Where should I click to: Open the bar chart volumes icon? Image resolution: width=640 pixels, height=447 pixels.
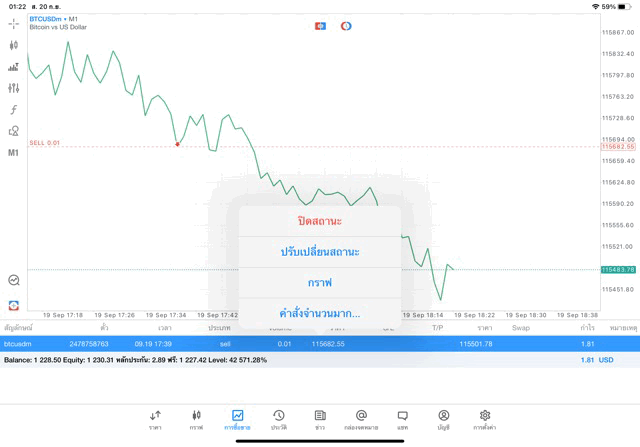coord(14,67)
